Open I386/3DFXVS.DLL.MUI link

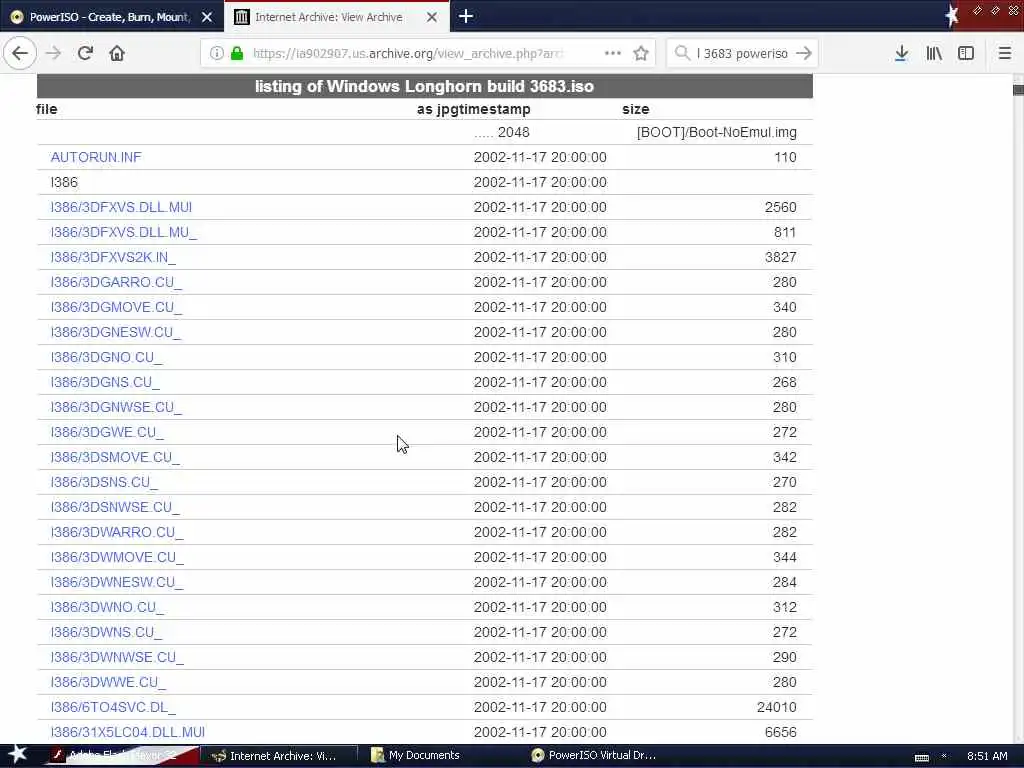[x=121, y=207]
